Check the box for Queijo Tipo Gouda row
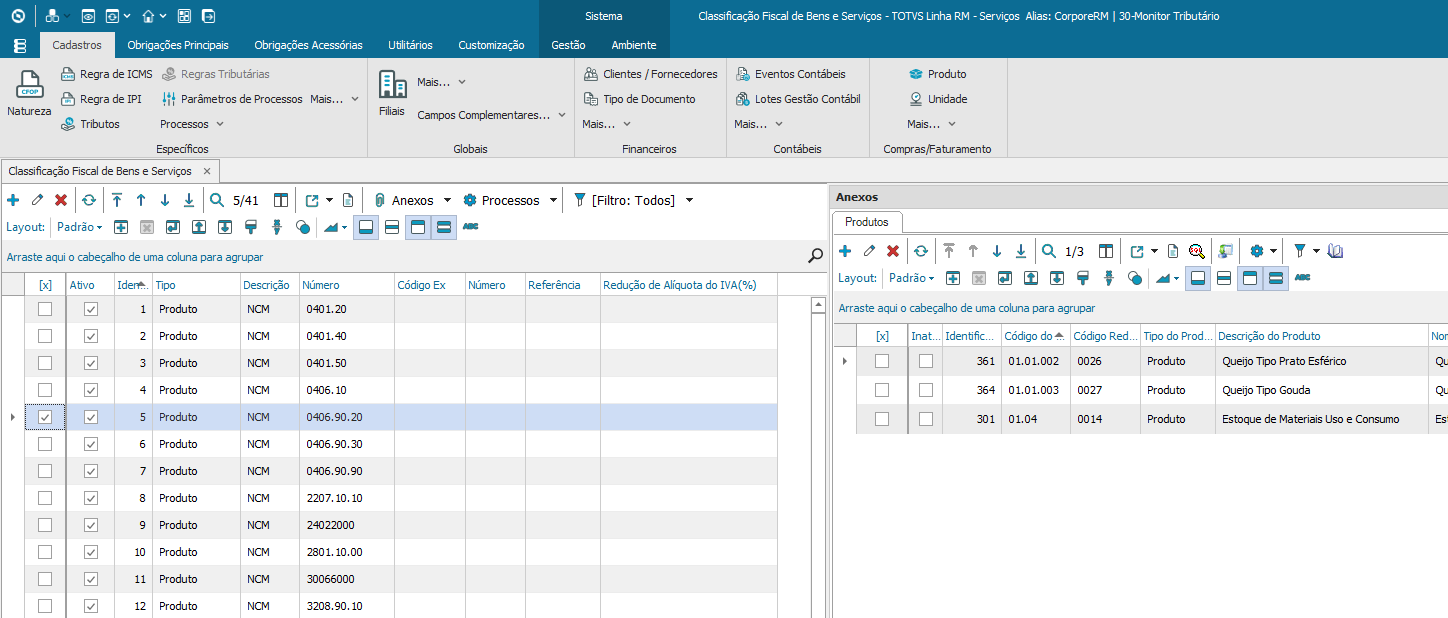This screenshot has width=1448, height=618. pyautogui.click(x=881, y=390)
